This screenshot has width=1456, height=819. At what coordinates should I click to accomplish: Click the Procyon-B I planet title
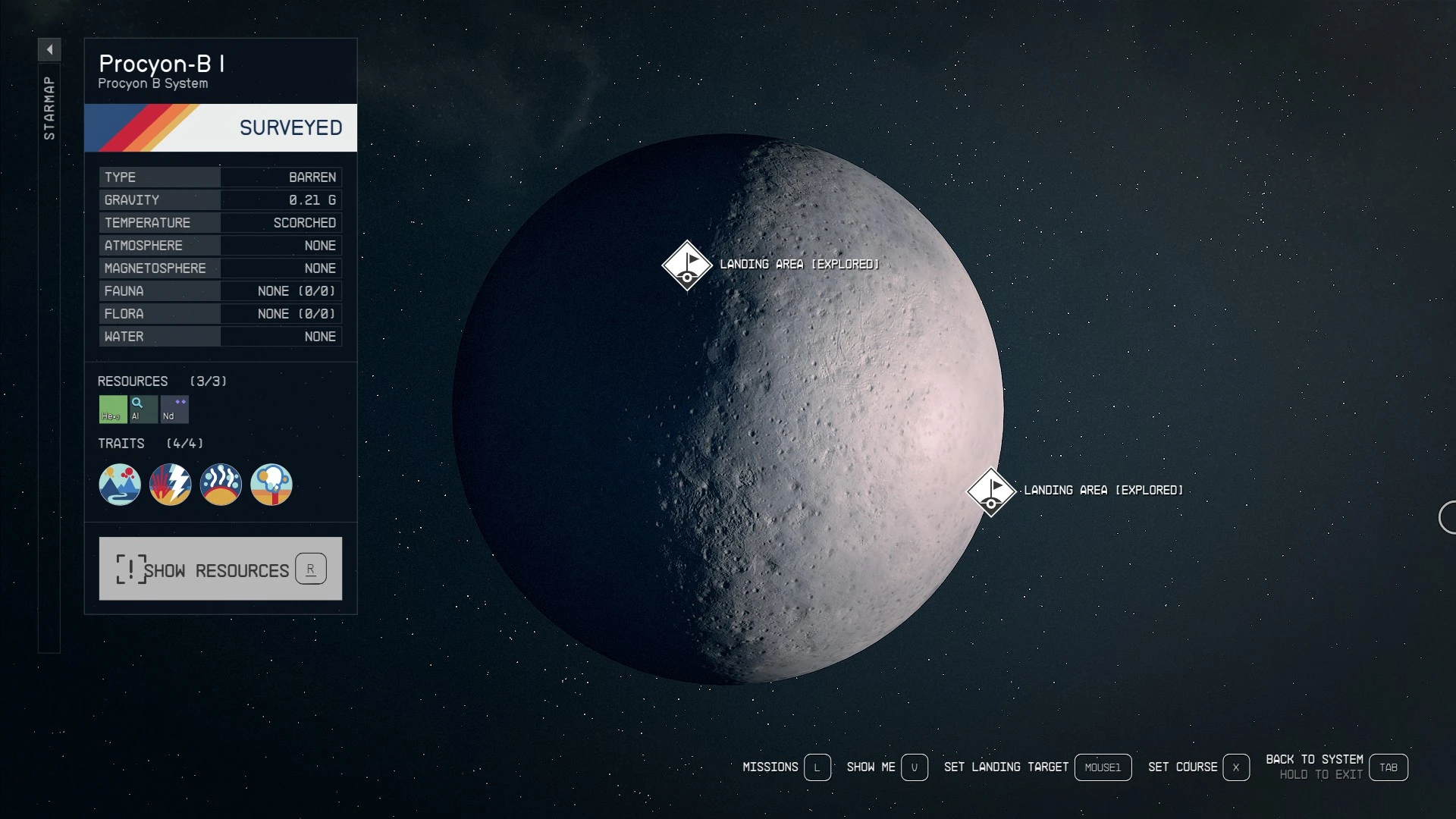point(162,64)
